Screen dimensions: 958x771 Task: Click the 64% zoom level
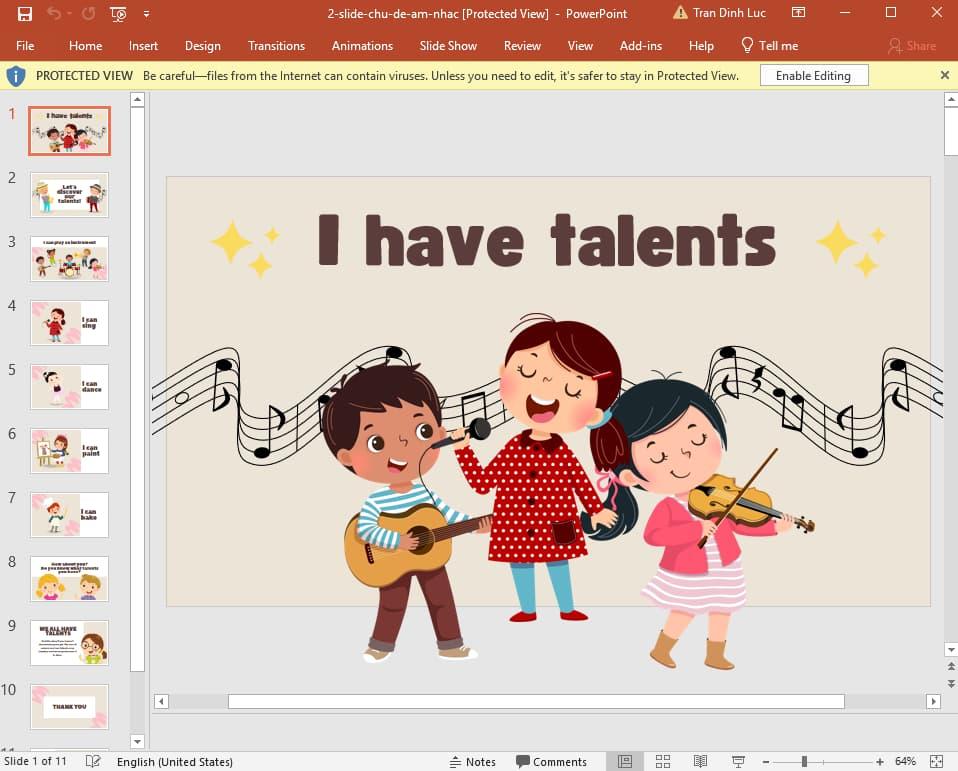click(x=905, y=761)
